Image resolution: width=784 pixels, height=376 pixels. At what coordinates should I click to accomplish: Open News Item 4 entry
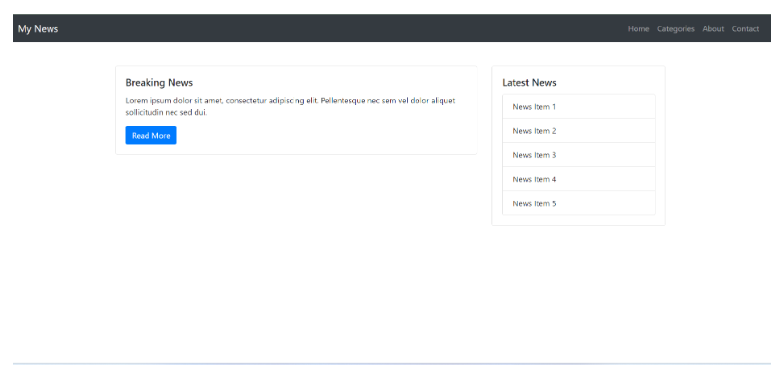click(x=578, y=179)
